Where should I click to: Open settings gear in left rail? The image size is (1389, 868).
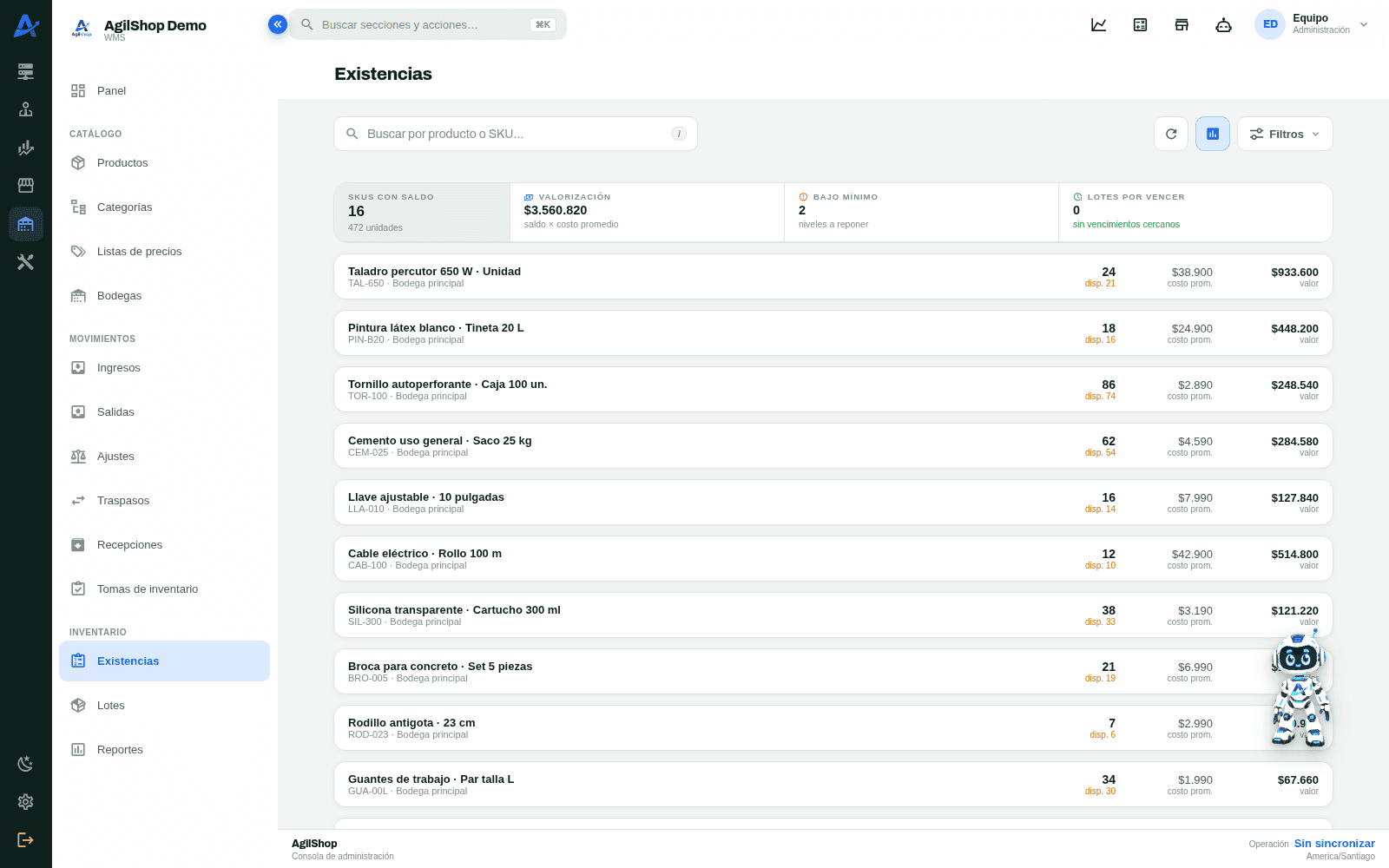click(26, 802)
